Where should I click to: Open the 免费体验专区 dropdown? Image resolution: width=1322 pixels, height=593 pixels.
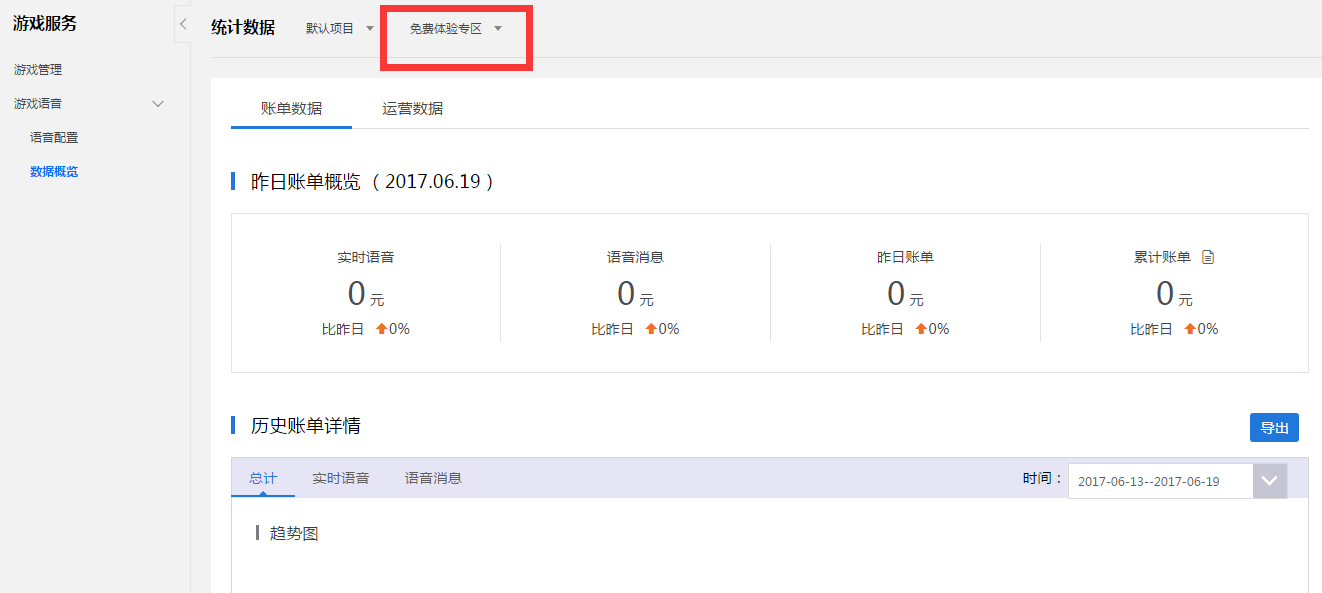pyautogui.click(x=455, y=29)
